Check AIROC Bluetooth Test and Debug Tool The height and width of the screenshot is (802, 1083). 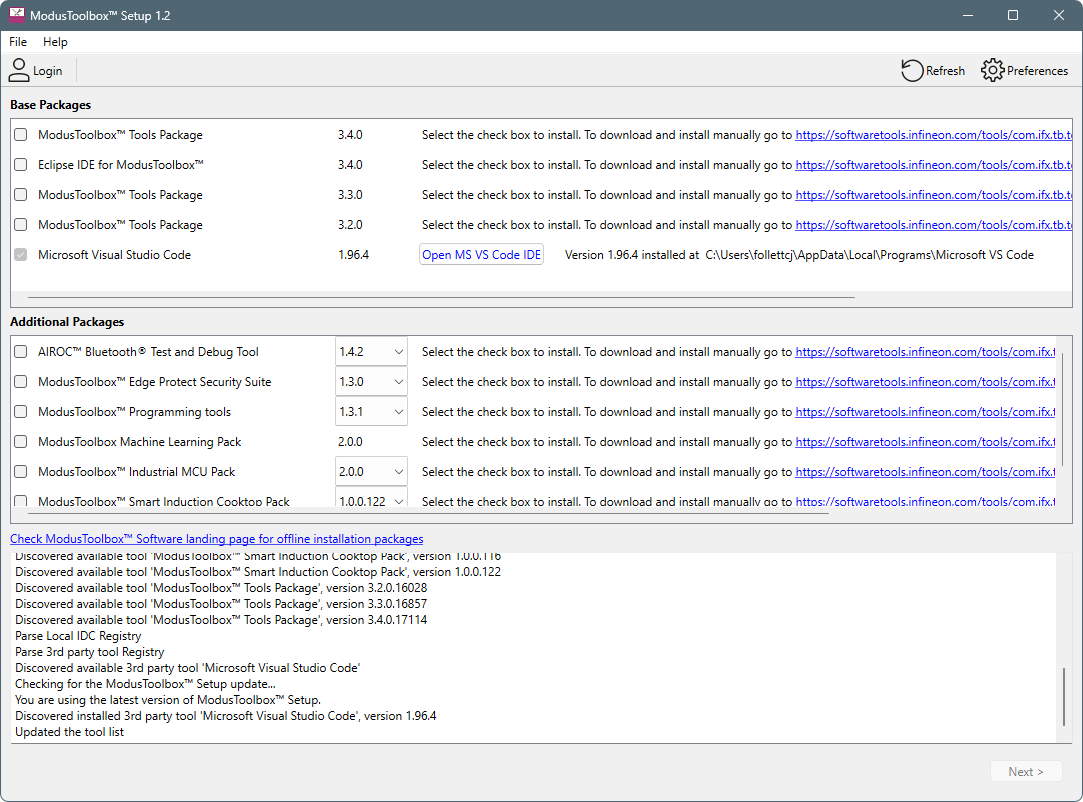pos(20,351)
